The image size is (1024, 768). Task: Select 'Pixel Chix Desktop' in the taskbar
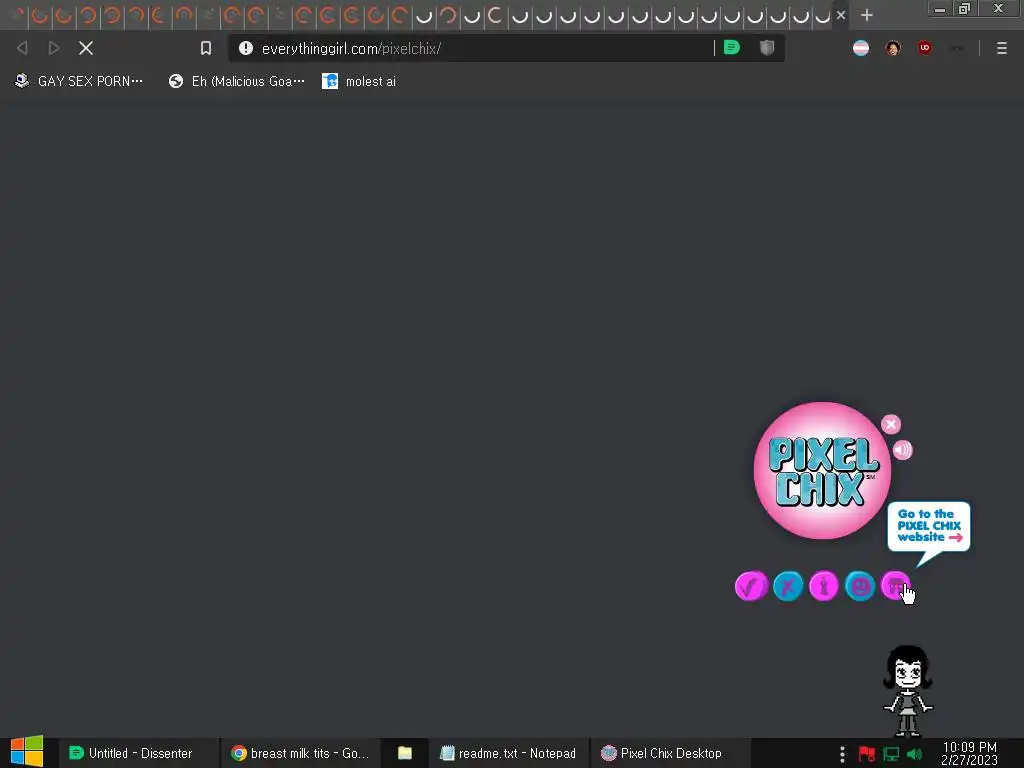coord(670,753)
